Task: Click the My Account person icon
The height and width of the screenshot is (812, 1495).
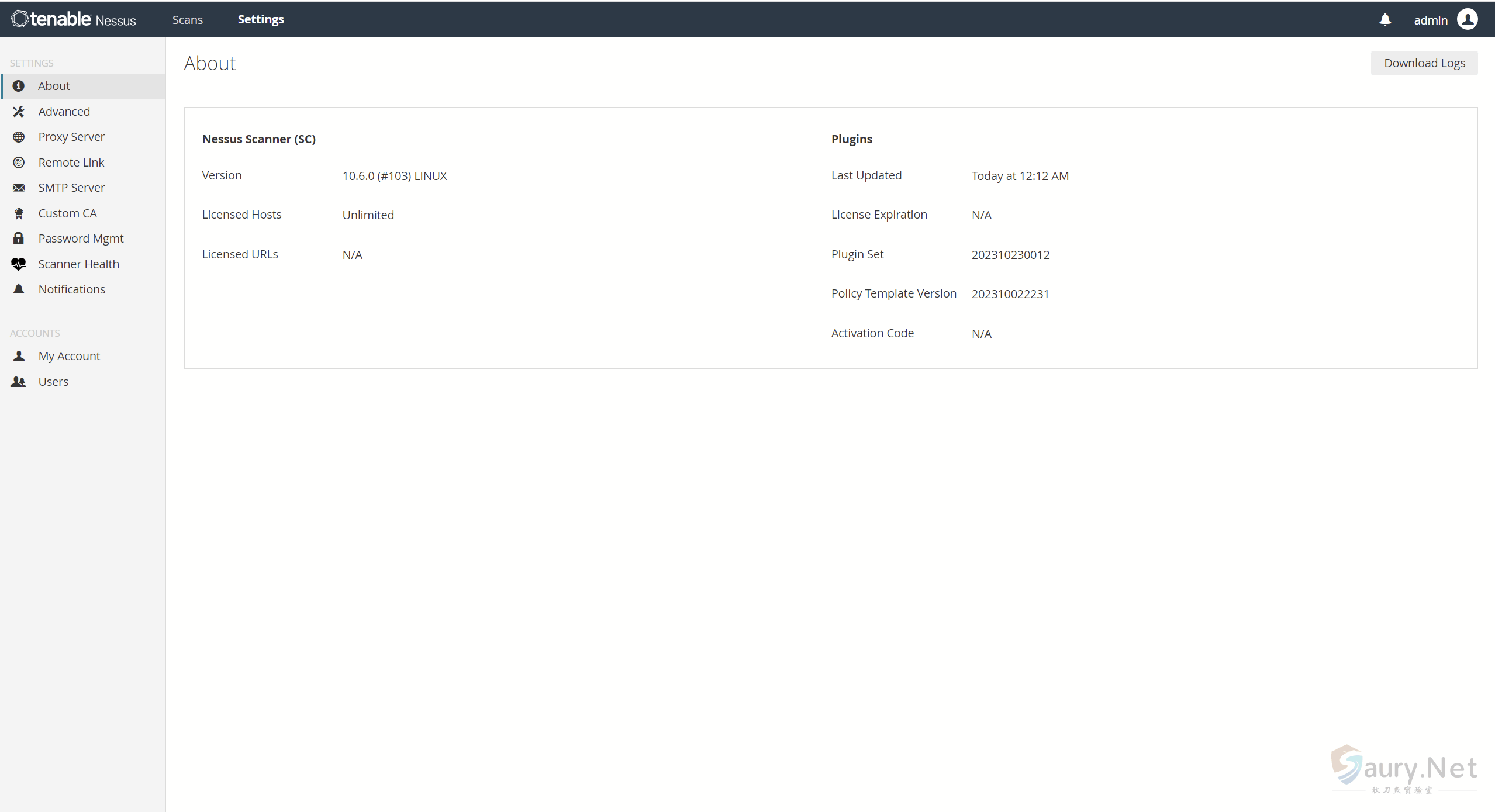Action: point(19,356)
